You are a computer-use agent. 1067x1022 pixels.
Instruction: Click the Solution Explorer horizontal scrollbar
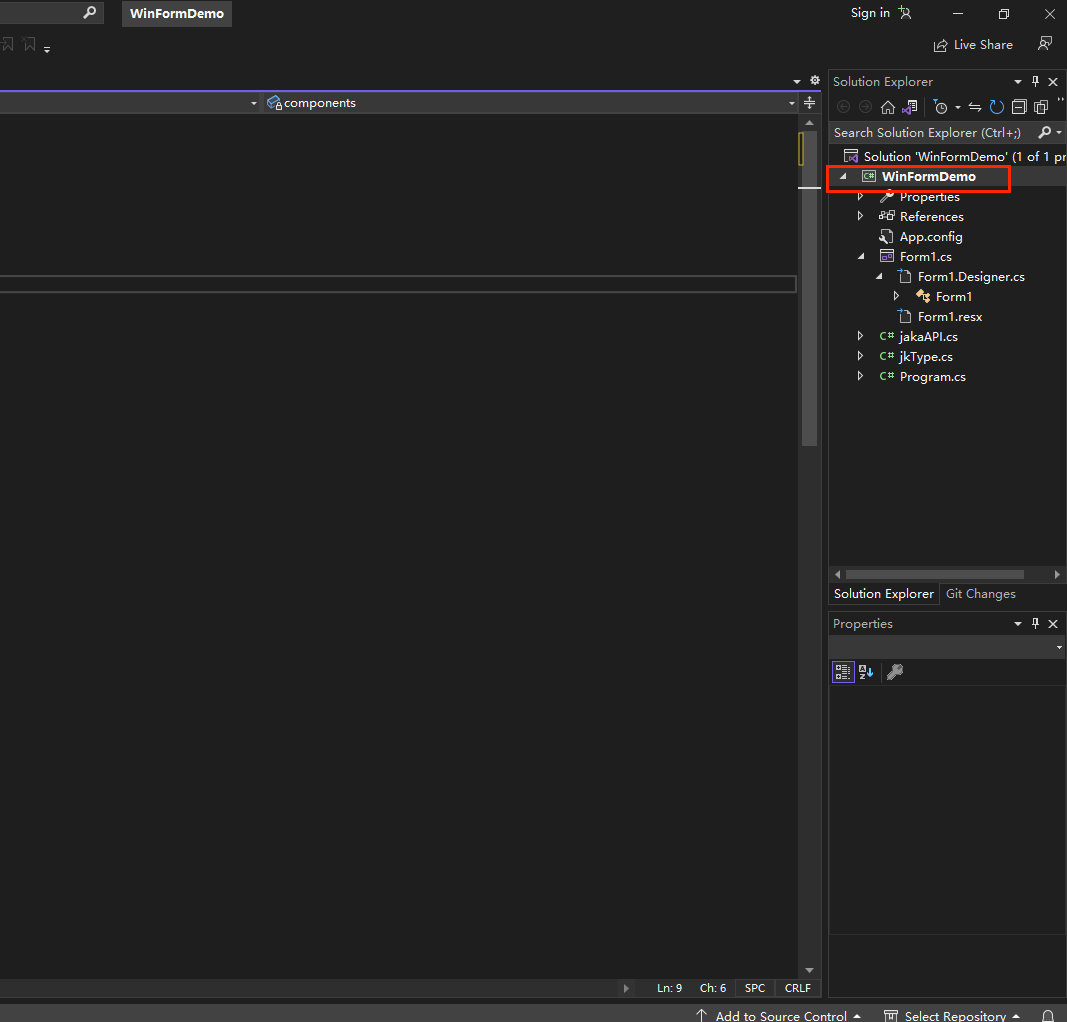(935, 575)
